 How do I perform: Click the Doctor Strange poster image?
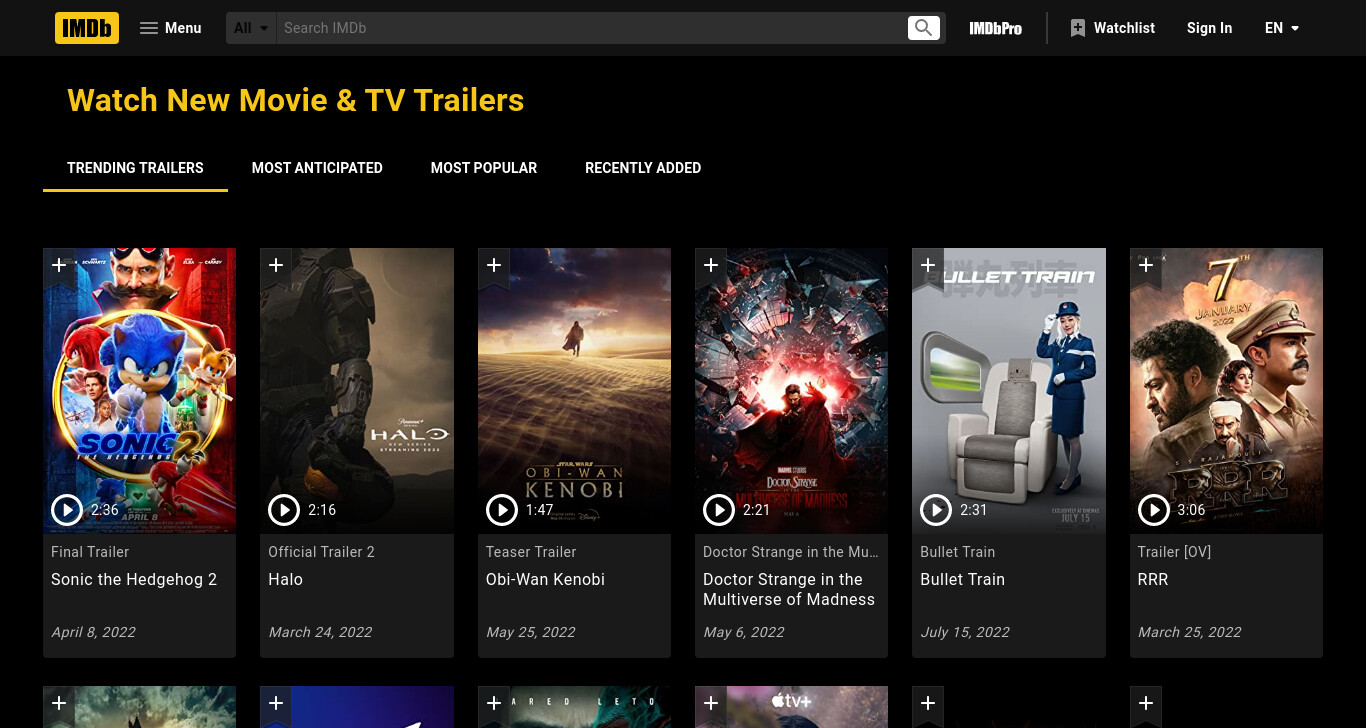[791, 391]
